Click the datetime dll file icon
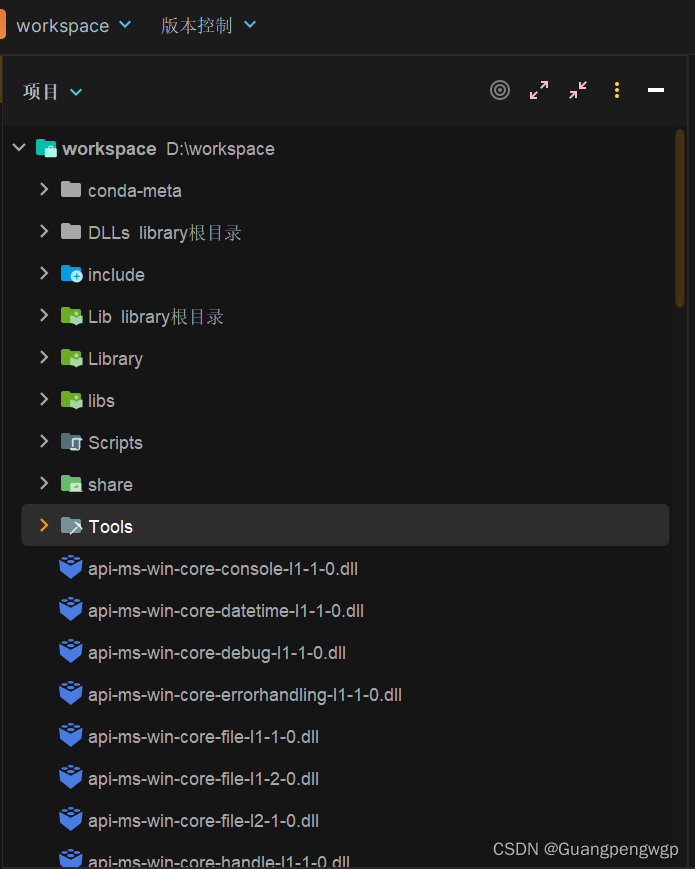Screen dimensions: 695x869 pos(70,609)
